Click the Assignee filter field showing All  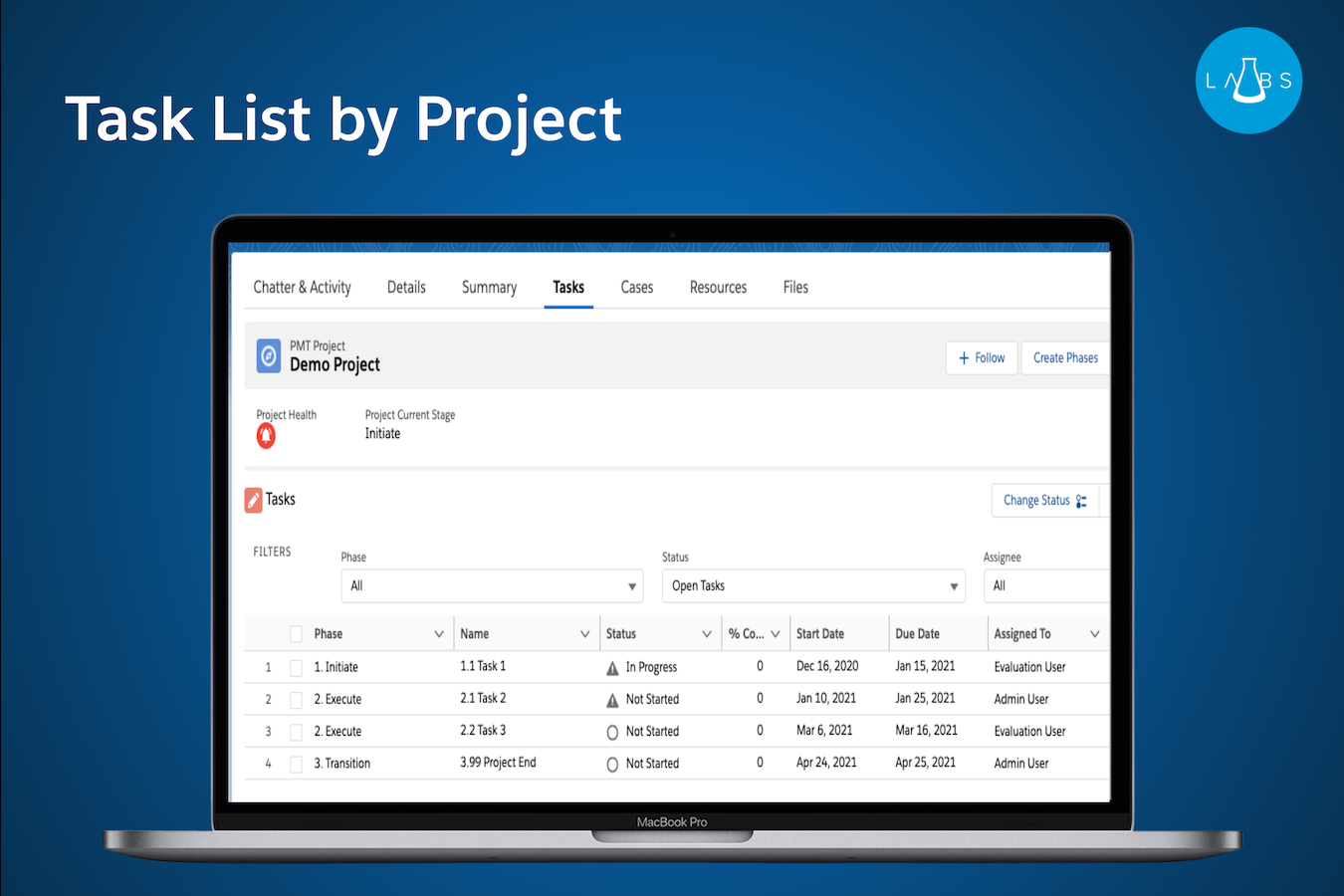pos(1045,585)
